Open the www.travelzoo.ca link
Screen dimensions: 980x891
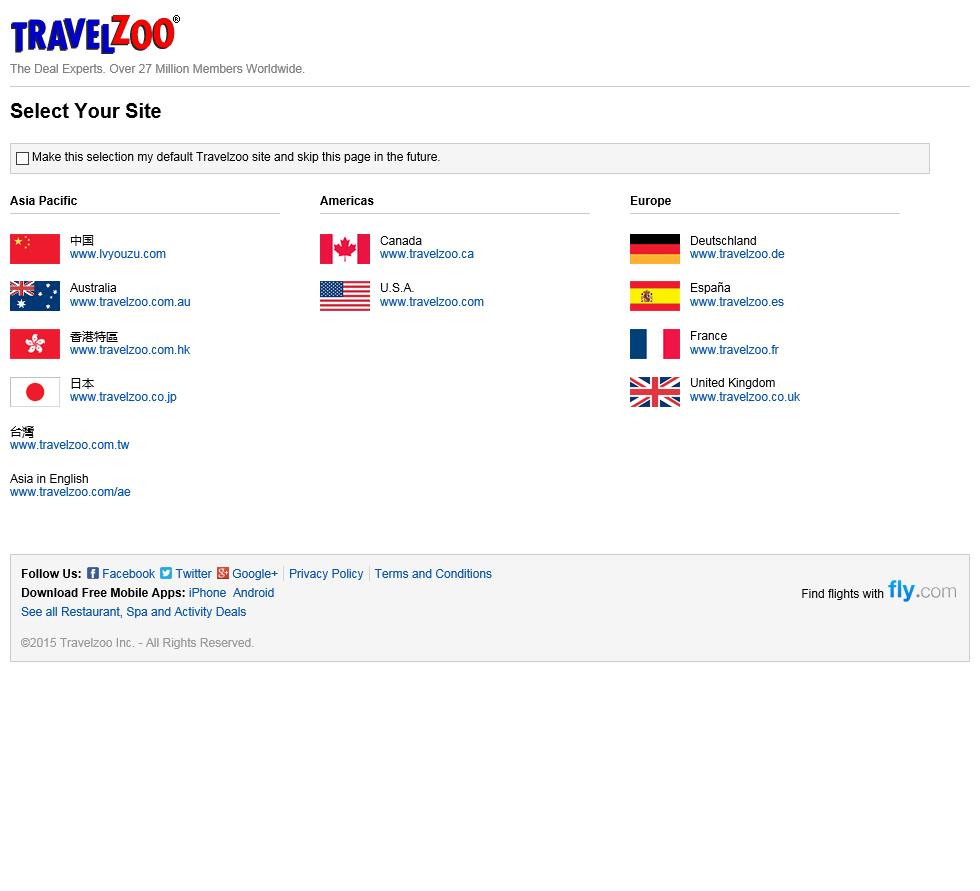(427, 254)
